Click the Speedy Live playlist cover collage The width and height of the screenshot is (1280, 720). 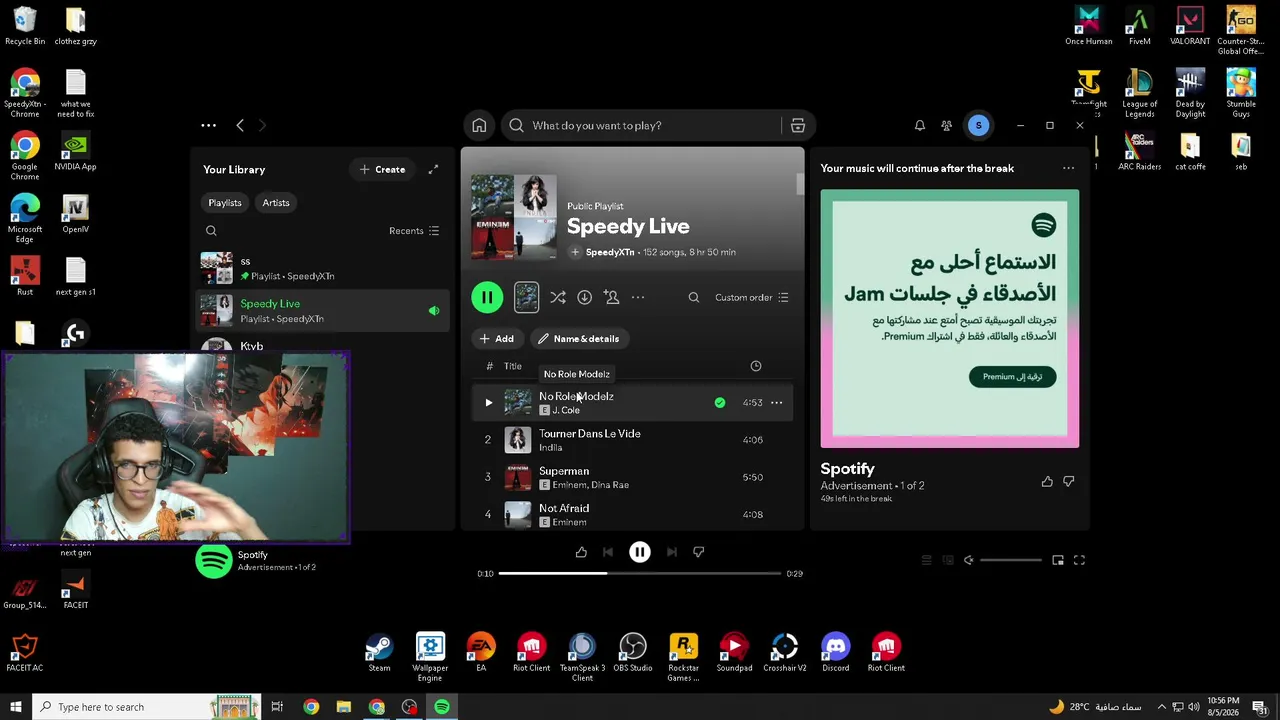click(x=514, y=218)
